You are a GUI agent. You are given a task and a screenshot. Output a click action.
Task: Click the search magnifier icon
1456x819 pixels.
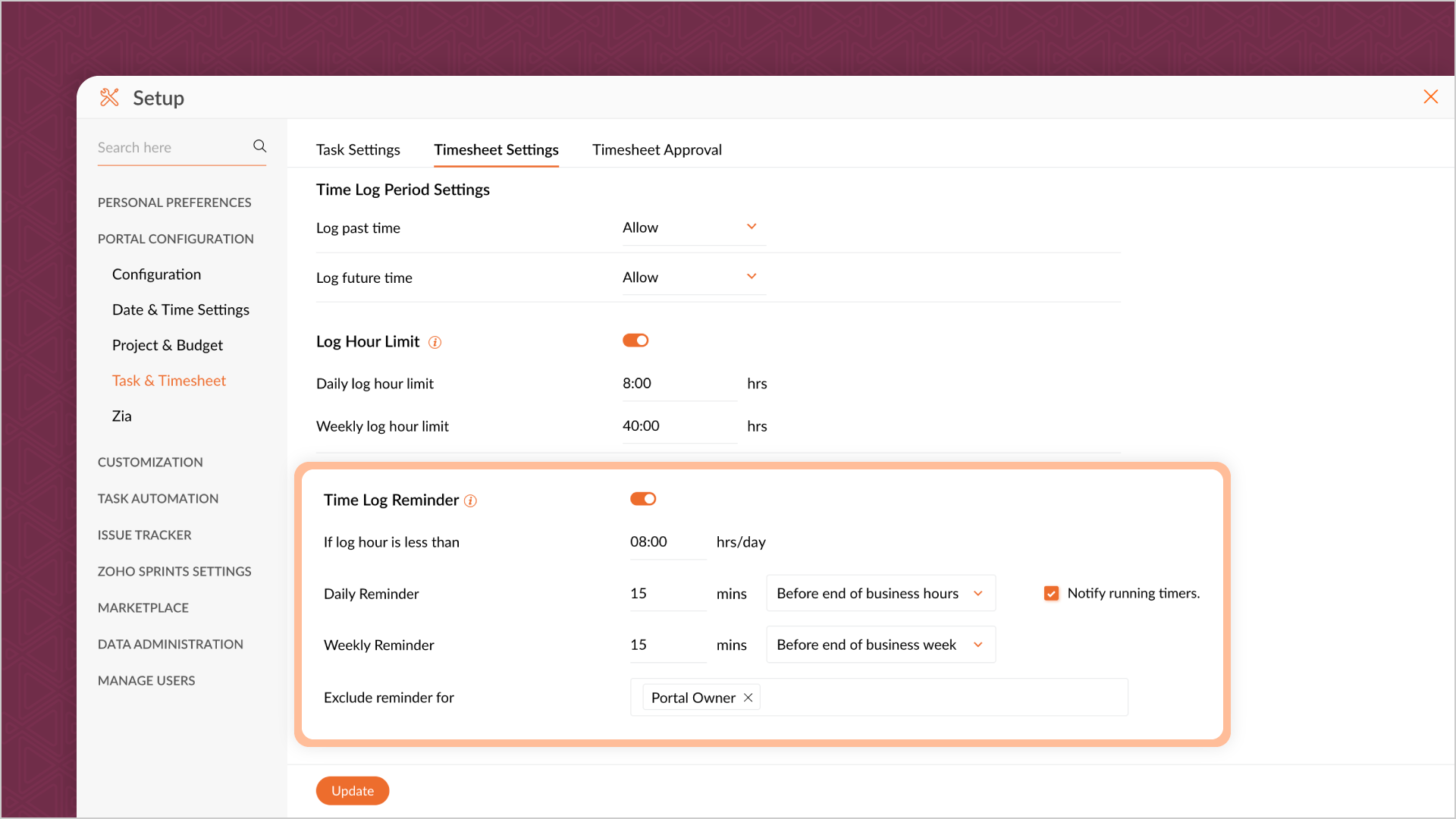point(259,146)
